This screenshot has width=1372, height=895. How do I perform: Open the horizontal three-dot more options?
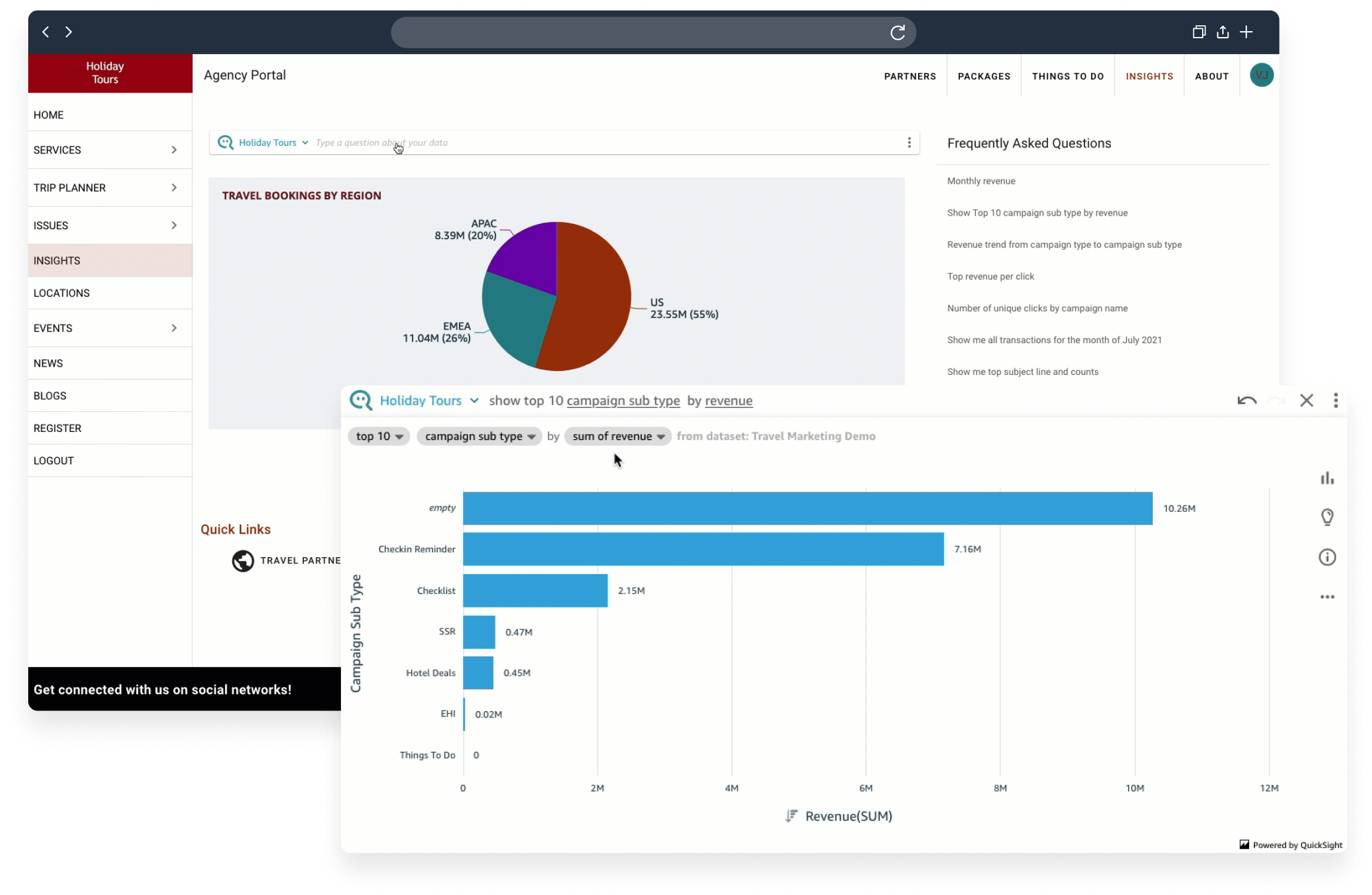click(1327, 597)
